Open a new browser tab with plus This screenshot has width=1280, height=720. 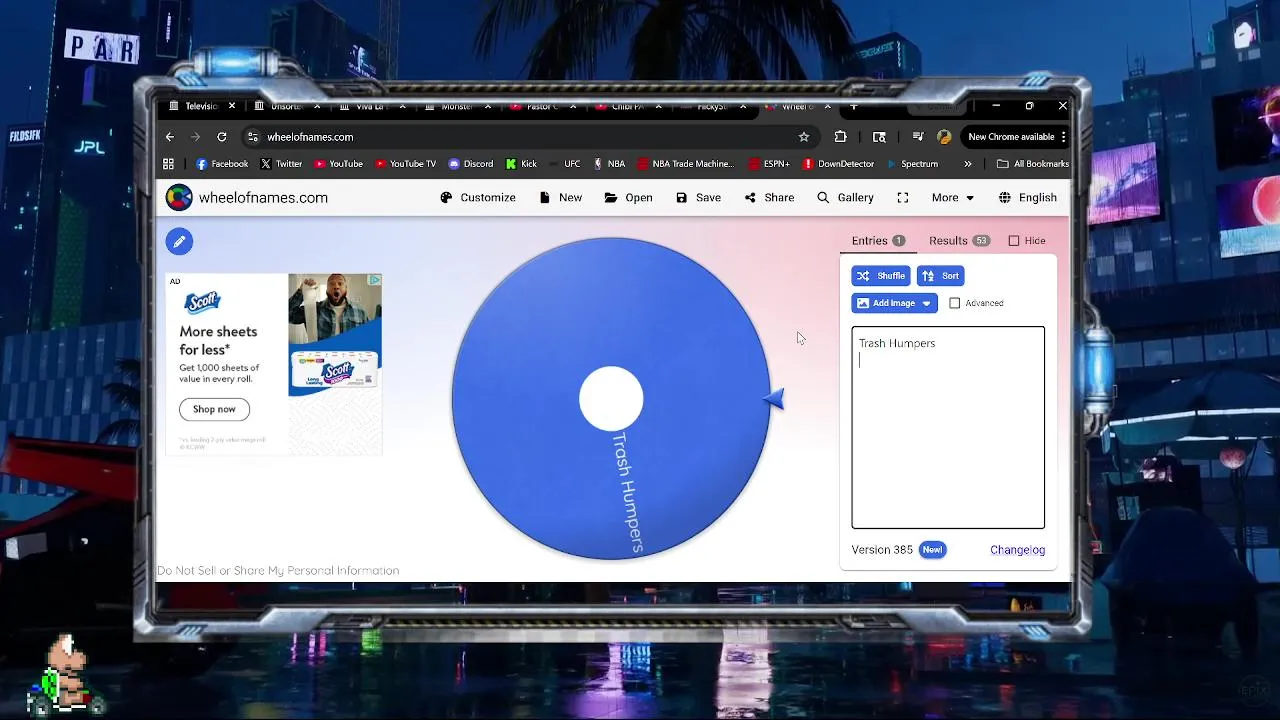[854, 106]
